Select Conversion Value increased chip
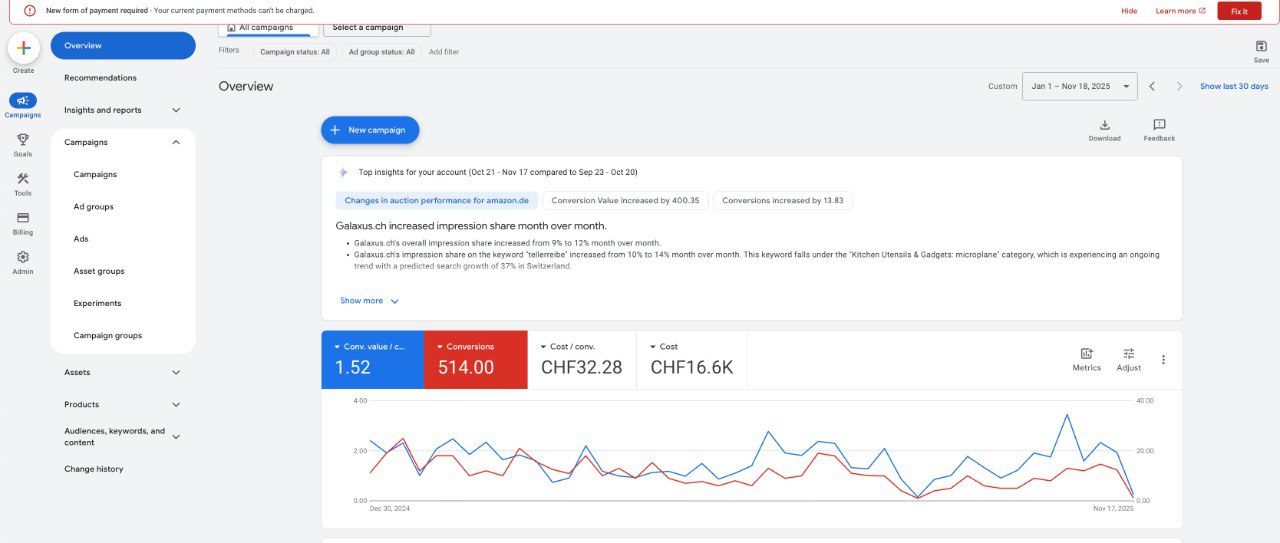 point(625,200)
